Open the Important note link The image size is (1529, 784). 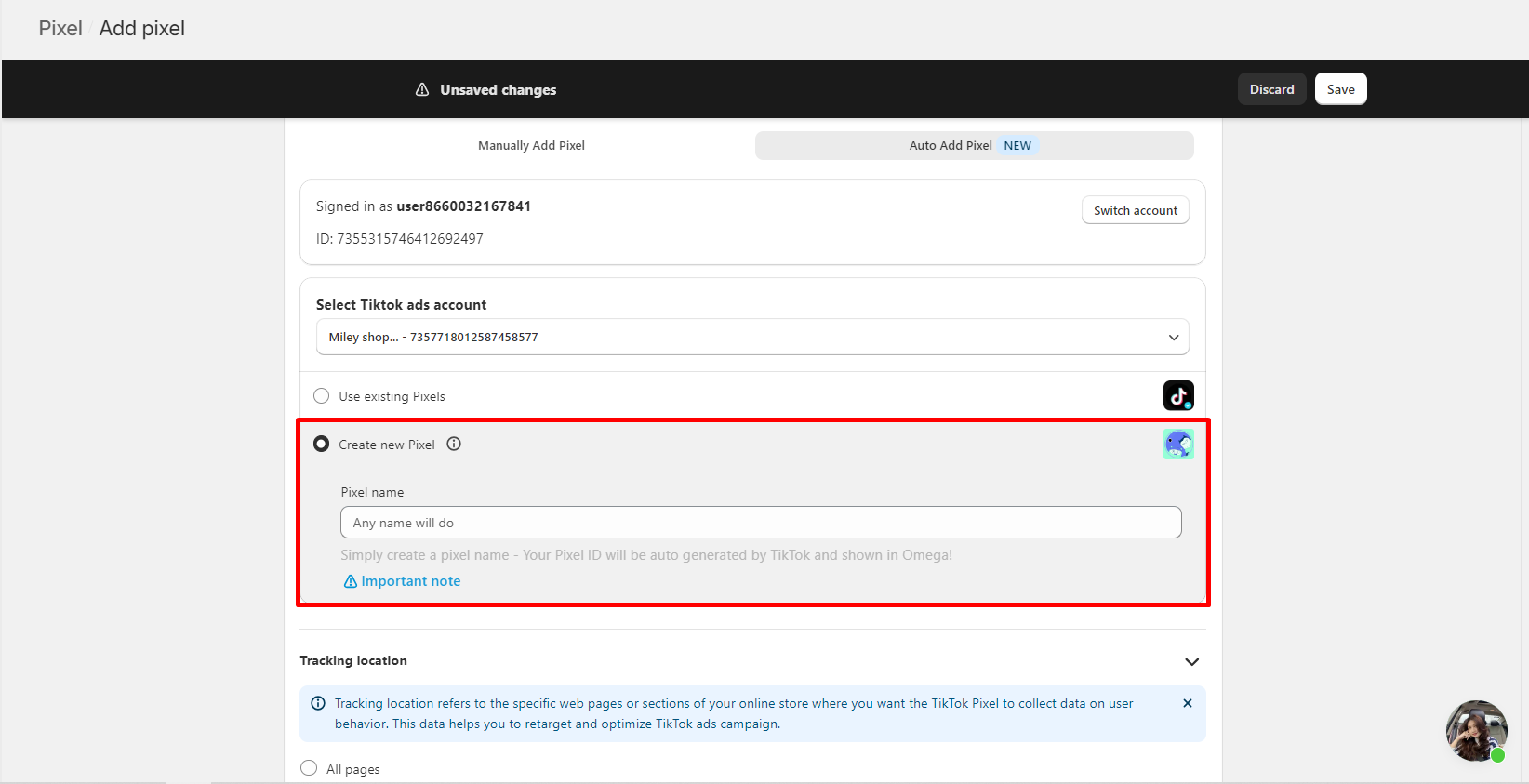click(410, 581)
